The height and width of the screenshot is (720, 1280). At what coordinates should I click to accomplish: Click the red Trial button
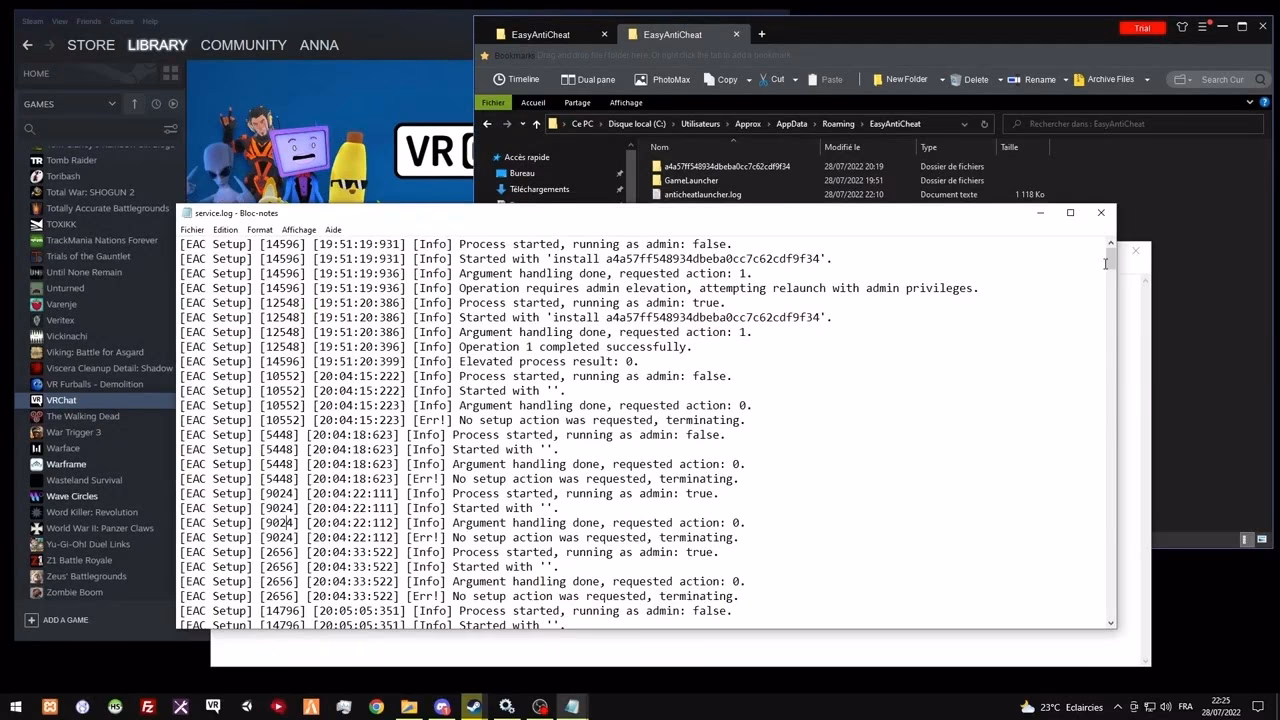[x=1142, y=28]
